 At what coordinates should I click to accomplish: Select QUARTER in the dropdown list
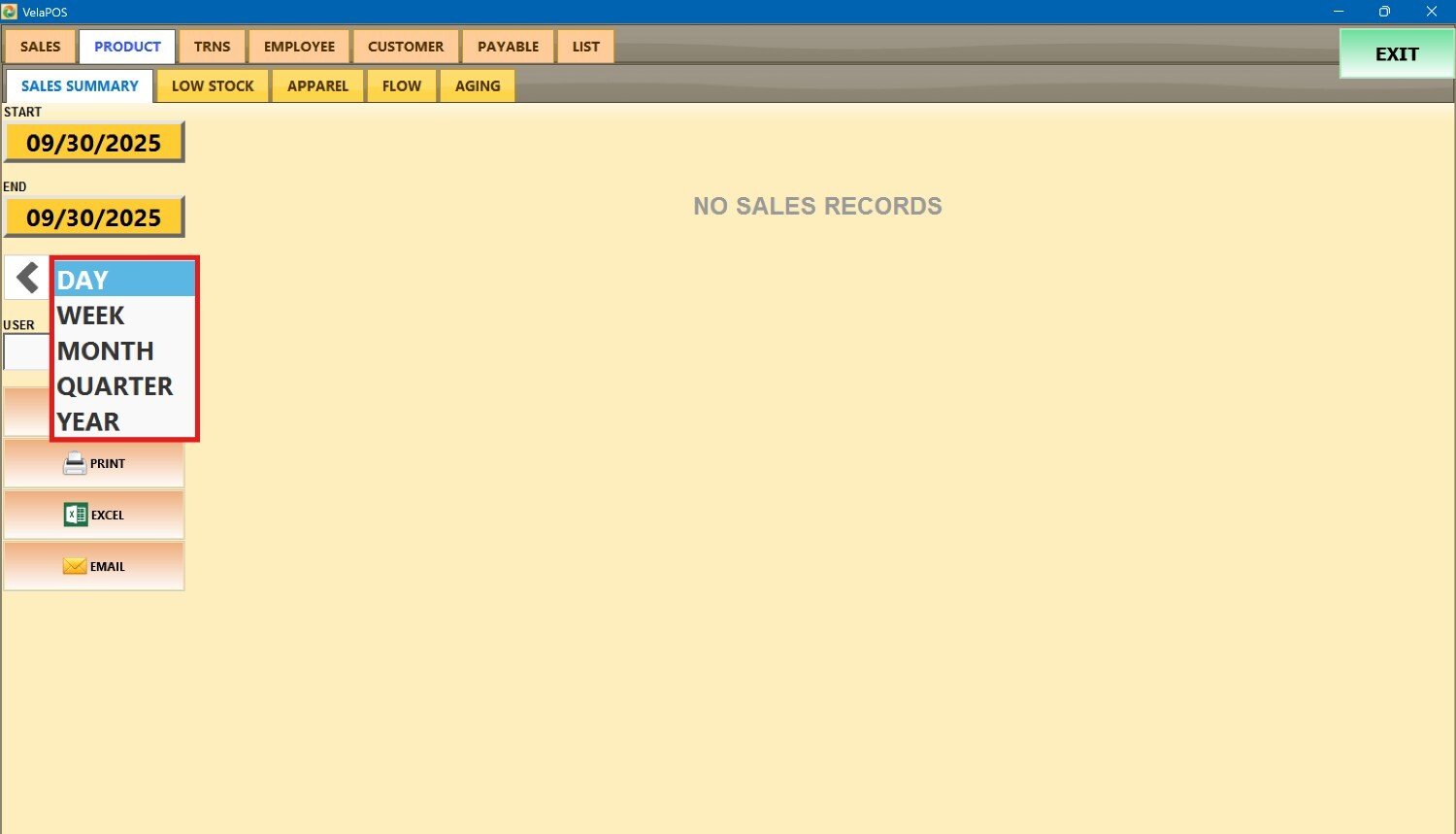(x=124, y=386)
